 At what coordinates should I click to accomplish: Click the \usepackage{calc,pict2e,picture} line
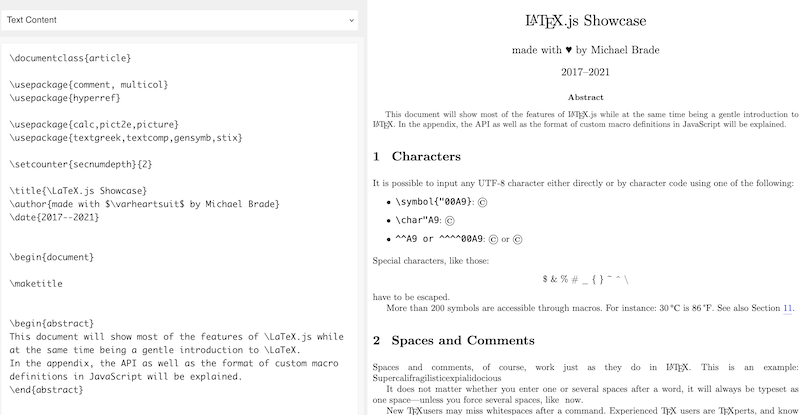tap(94, 125)
